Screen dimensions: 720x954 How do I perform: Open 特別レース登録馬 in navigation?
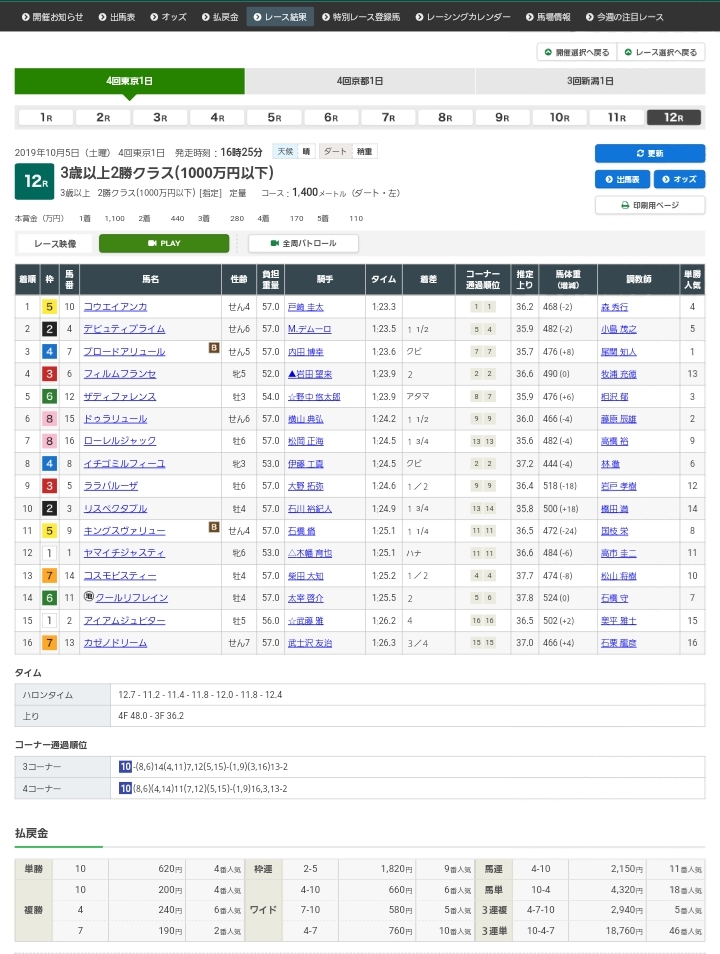click(x=361, y=17)
